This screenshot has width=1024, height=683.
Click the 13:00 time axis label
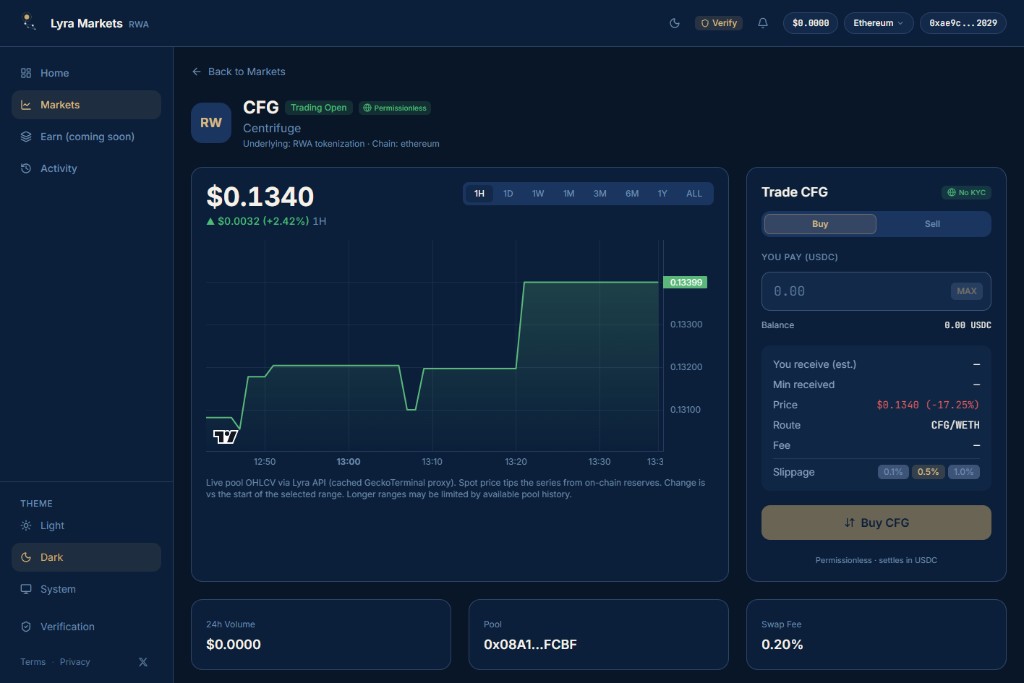tap(348, 462)
